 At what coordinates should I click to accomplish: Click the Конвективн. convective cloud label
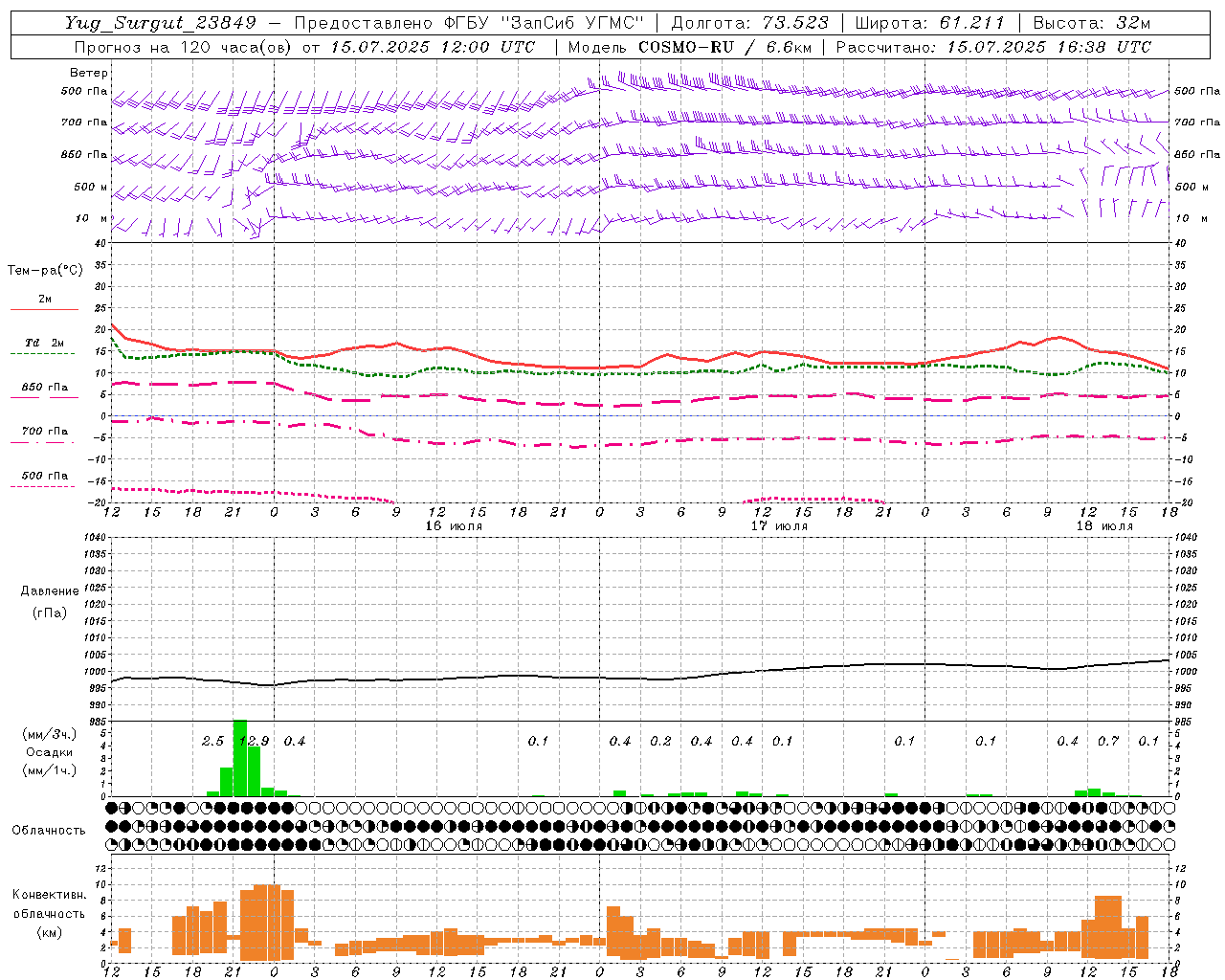tap(49, 895)
